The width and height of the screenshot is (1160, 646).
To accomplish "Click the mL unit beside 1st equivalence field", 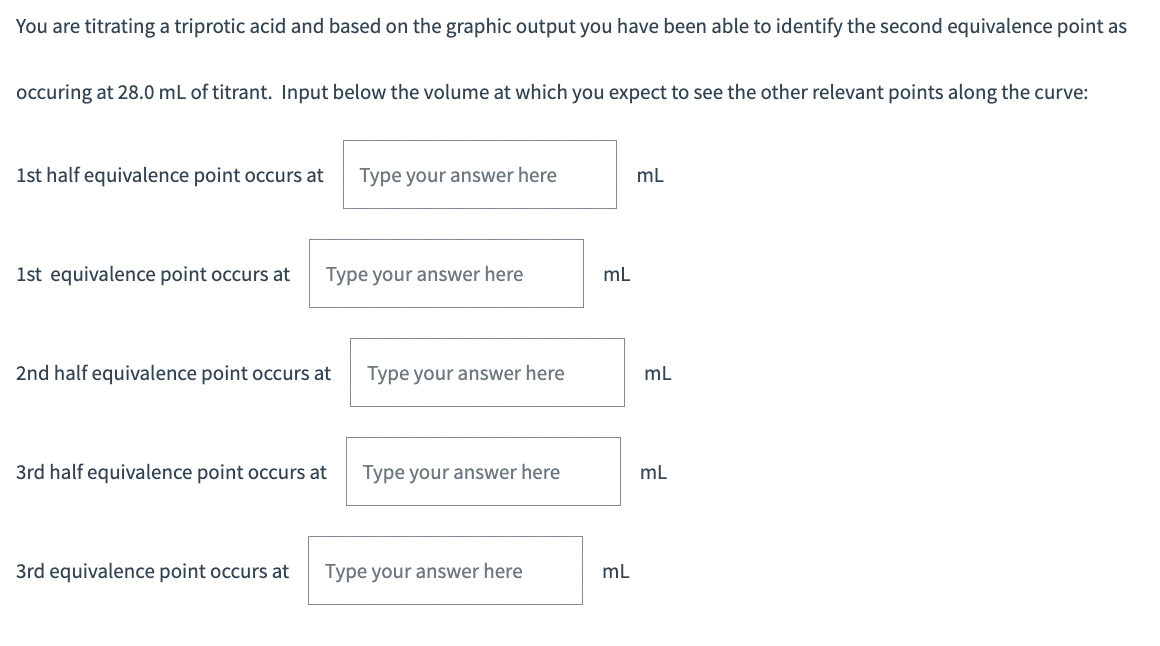I will 617,274.
